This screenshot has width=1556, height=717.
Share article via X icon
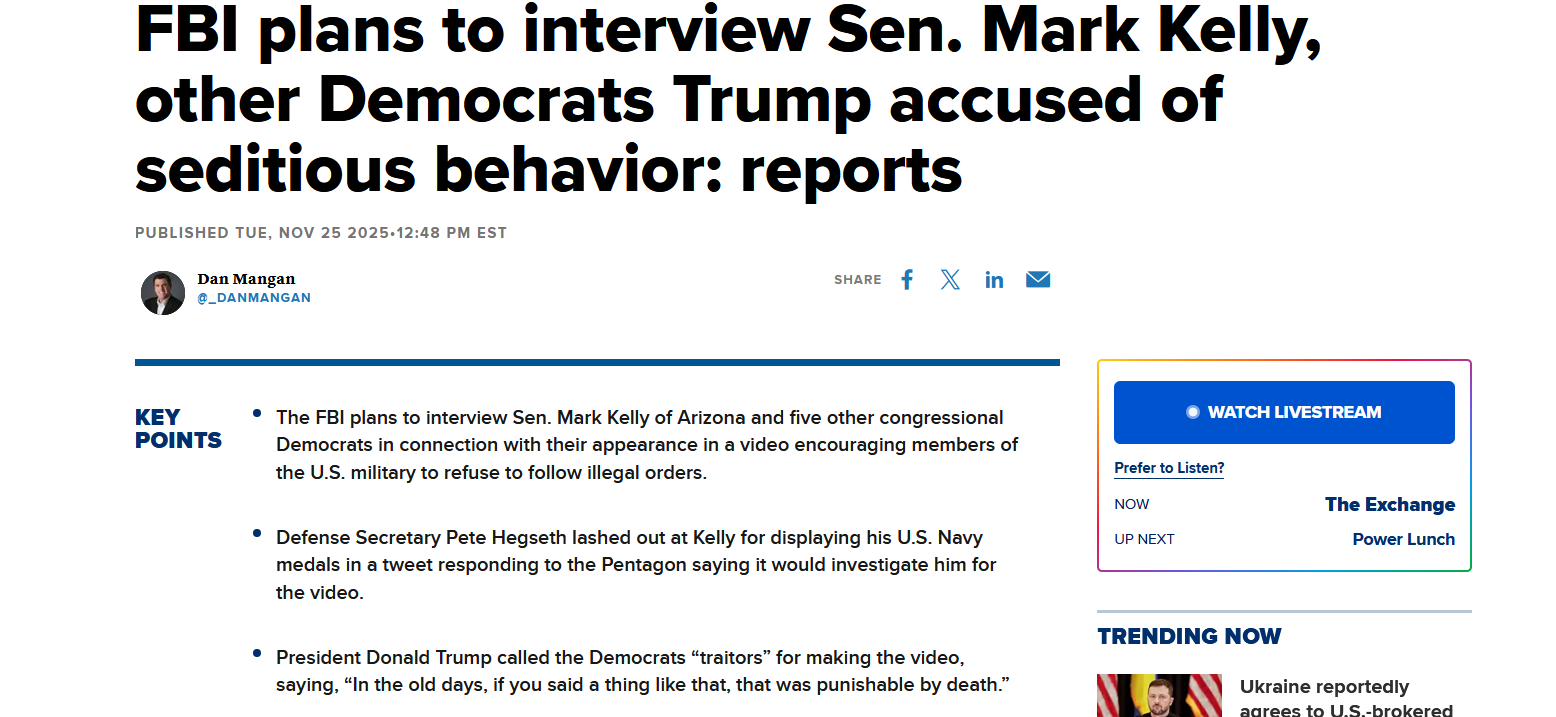(x=950, y=280)
